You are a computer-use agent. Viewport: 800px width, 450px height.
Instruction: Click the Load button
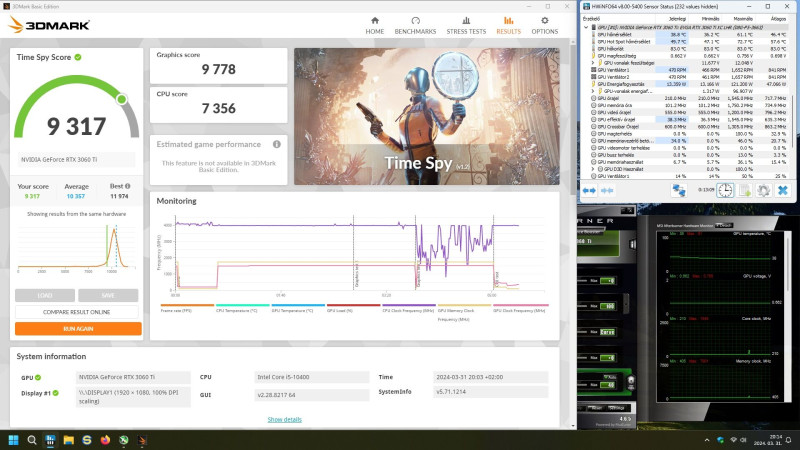[x=45, y=295]
